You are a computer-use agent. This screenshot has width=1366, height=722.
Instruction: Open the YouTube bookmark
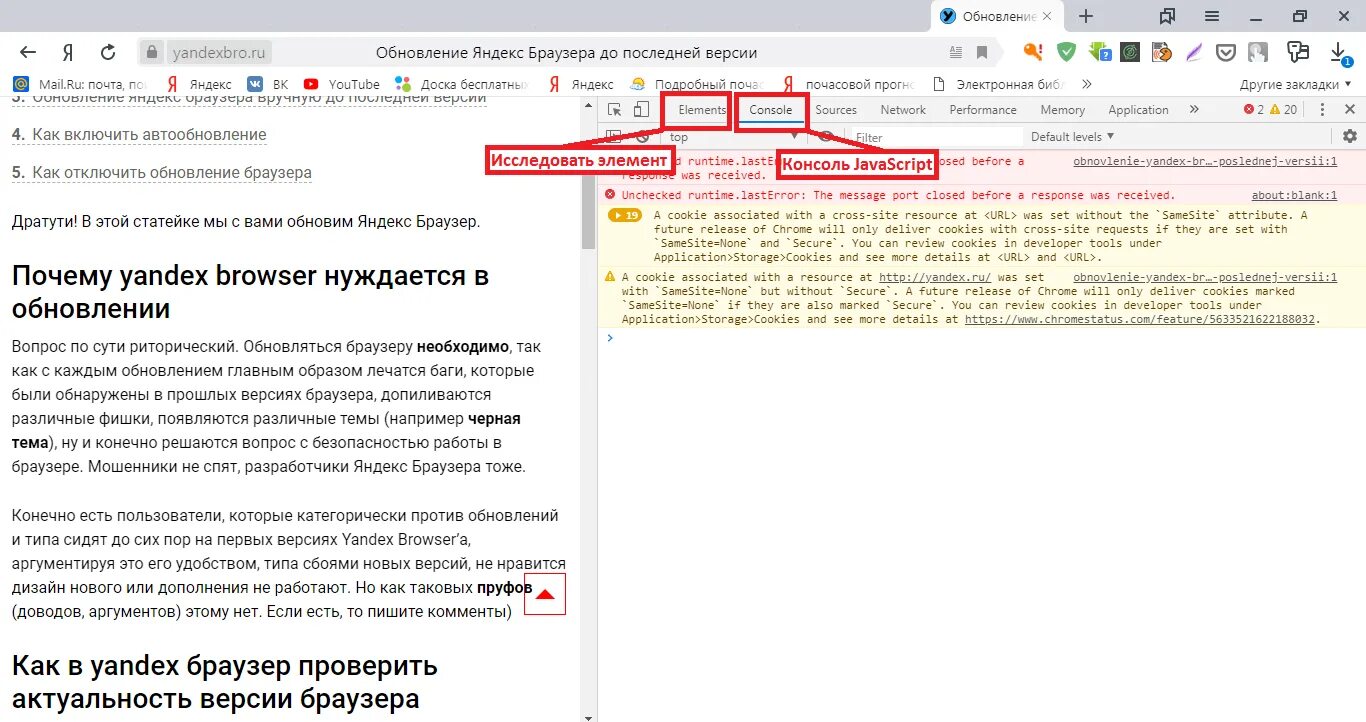(x=342, y=84)
